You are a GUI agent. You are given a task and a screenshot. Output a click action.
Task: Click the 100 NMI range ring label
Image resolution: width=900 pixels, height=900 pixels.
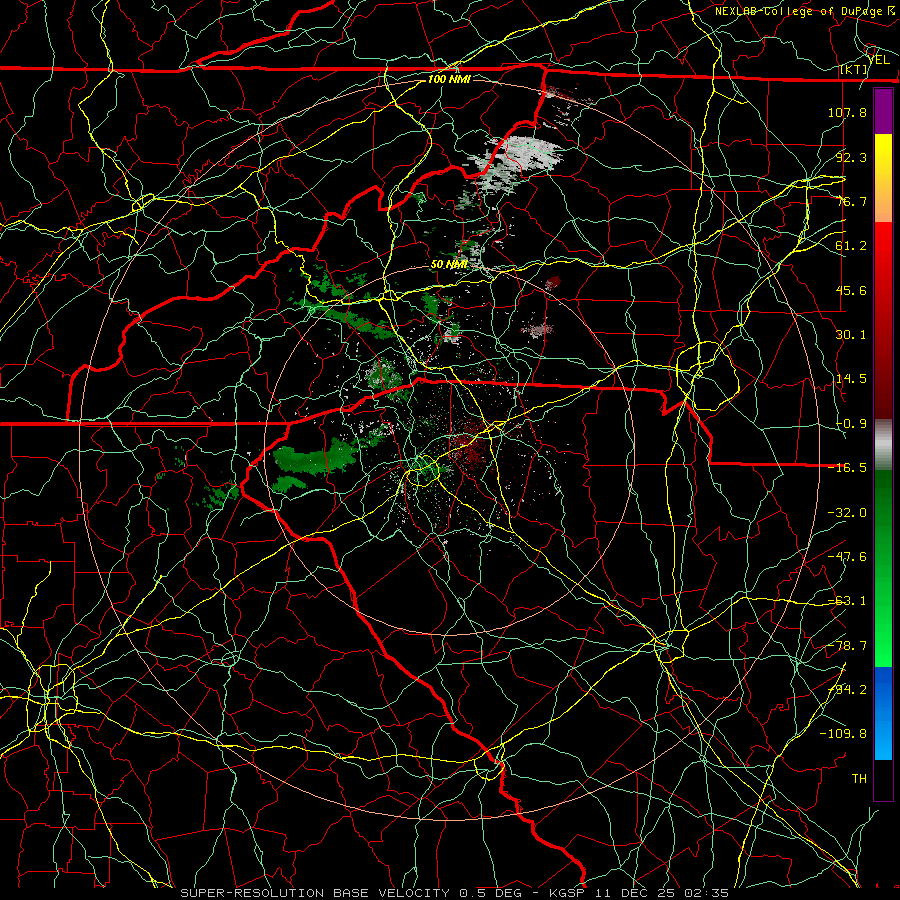click(x=449, y=79)
